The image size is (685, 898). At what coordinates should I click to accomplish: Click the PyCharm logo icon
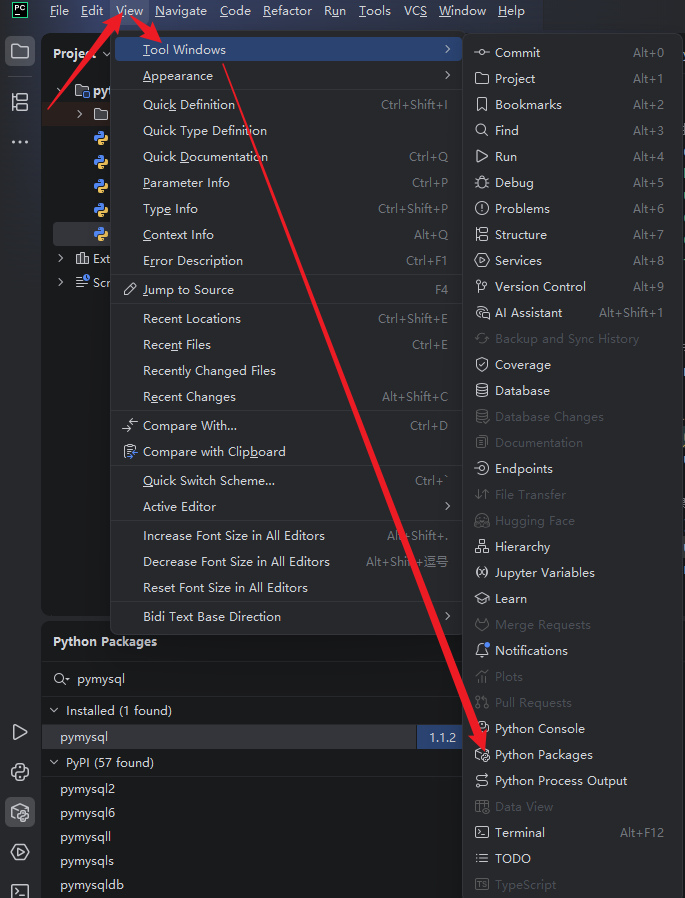click(20, 10)
